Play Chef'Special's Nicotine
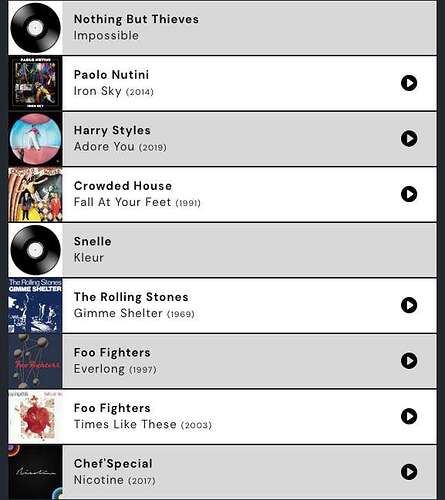The height and width of the screenshot is (500, 445). [x=409, y=472]
